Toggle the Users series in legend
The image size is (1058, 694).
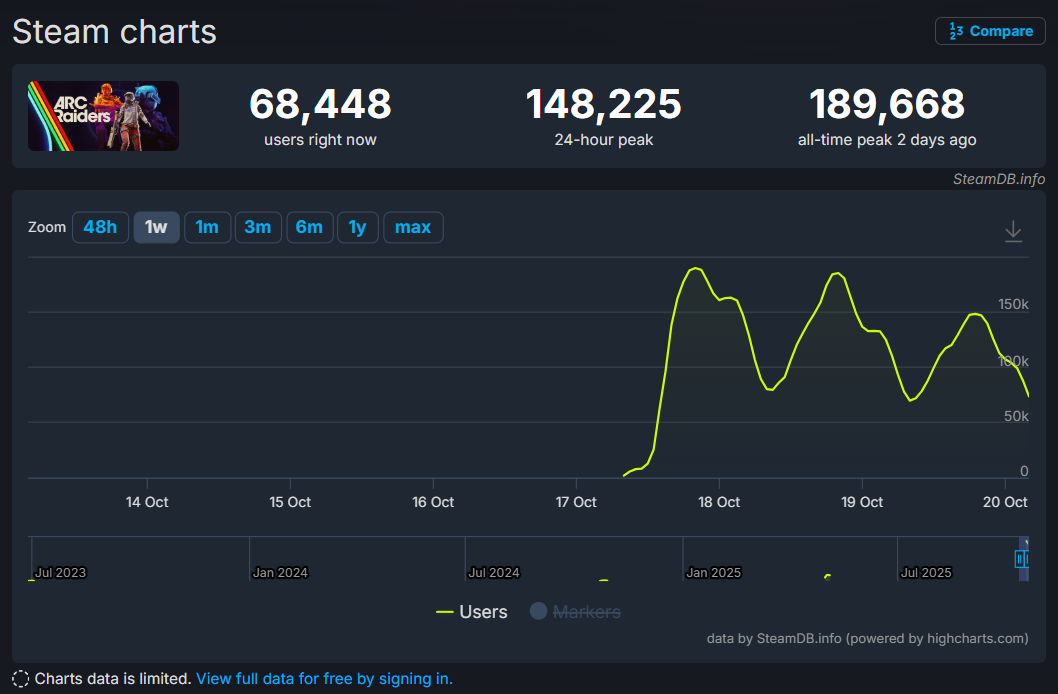click(472, 612)
